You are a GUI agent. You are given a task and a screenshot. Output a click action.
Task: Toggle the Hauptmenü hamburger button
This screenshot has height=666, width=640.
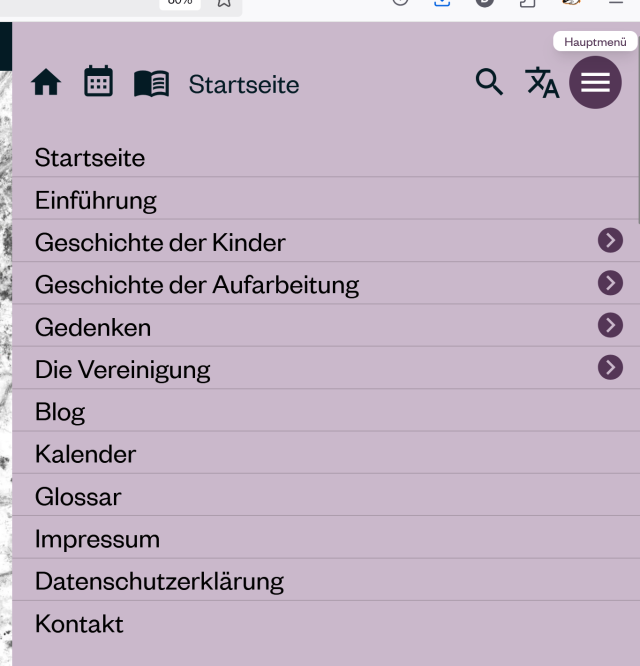click(595, 82)
